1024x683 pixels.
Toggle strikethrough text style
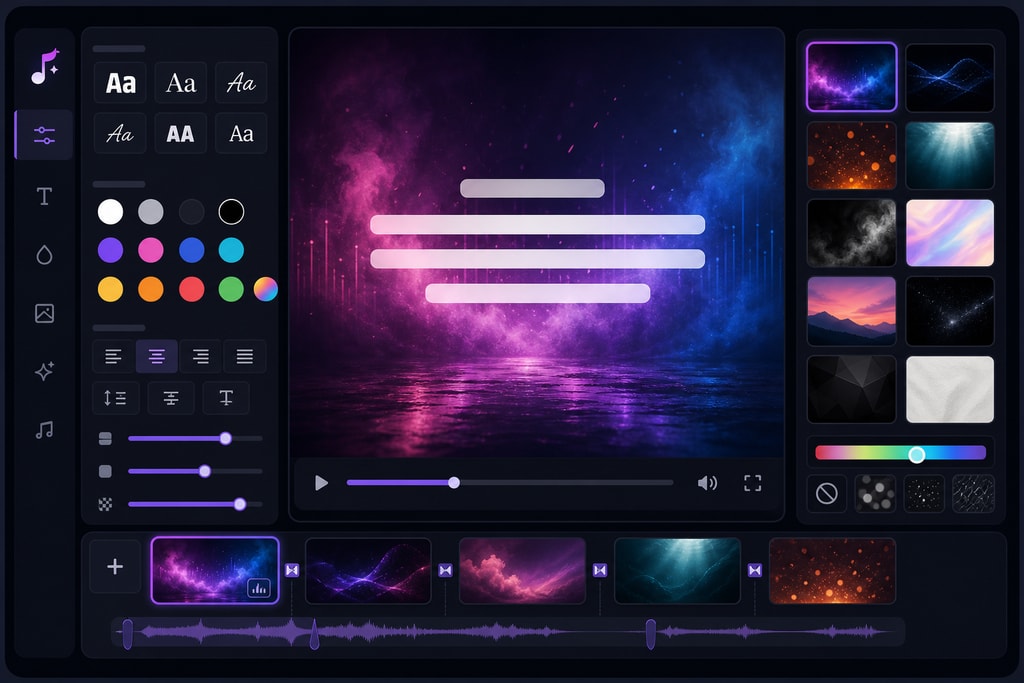pyautogui.click(x=171, y=398)
